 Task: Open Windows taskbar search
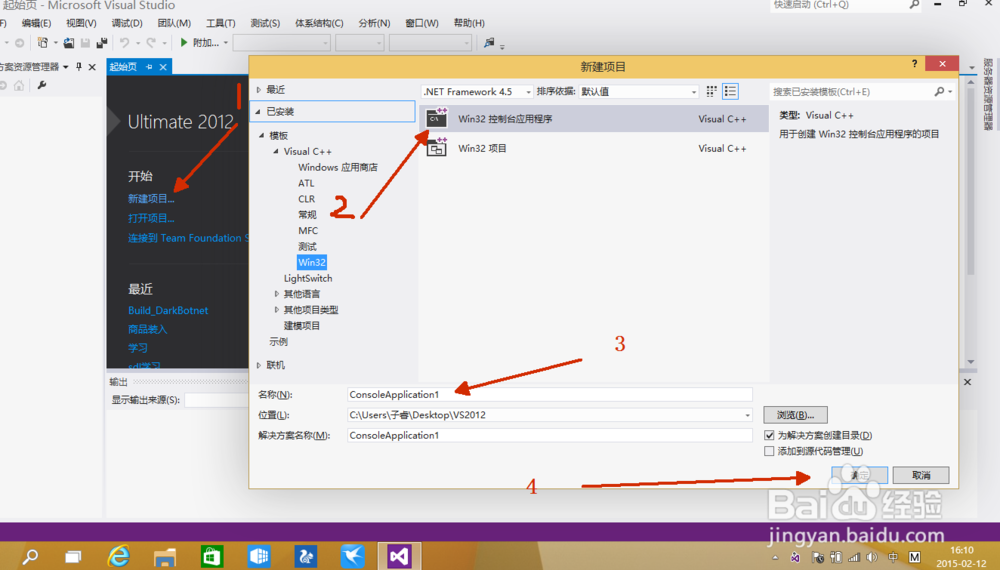pos(30,556)
